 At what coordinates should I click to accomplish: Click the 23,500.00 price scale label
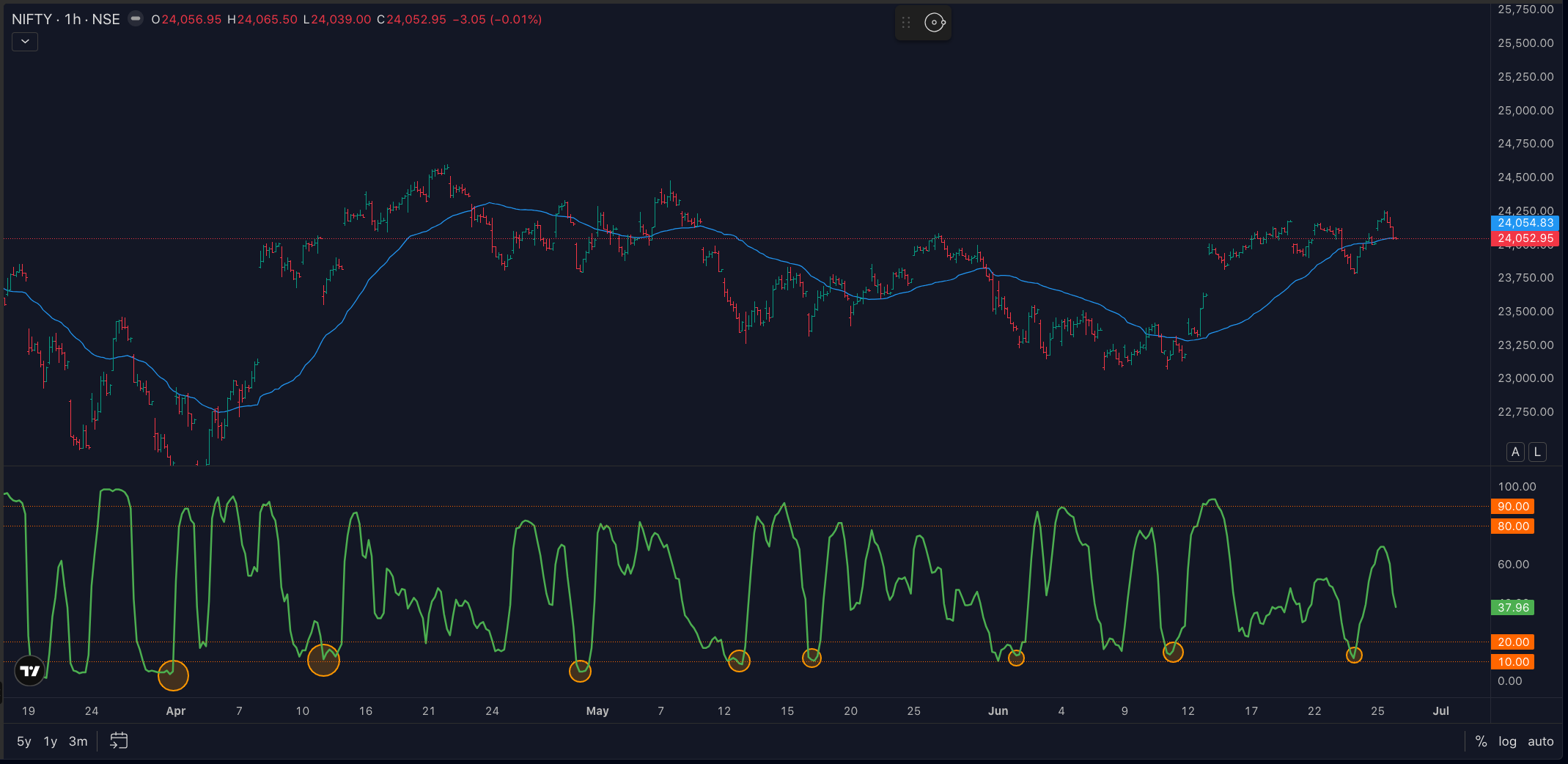pyautogui.click(x=1525, y=312)
